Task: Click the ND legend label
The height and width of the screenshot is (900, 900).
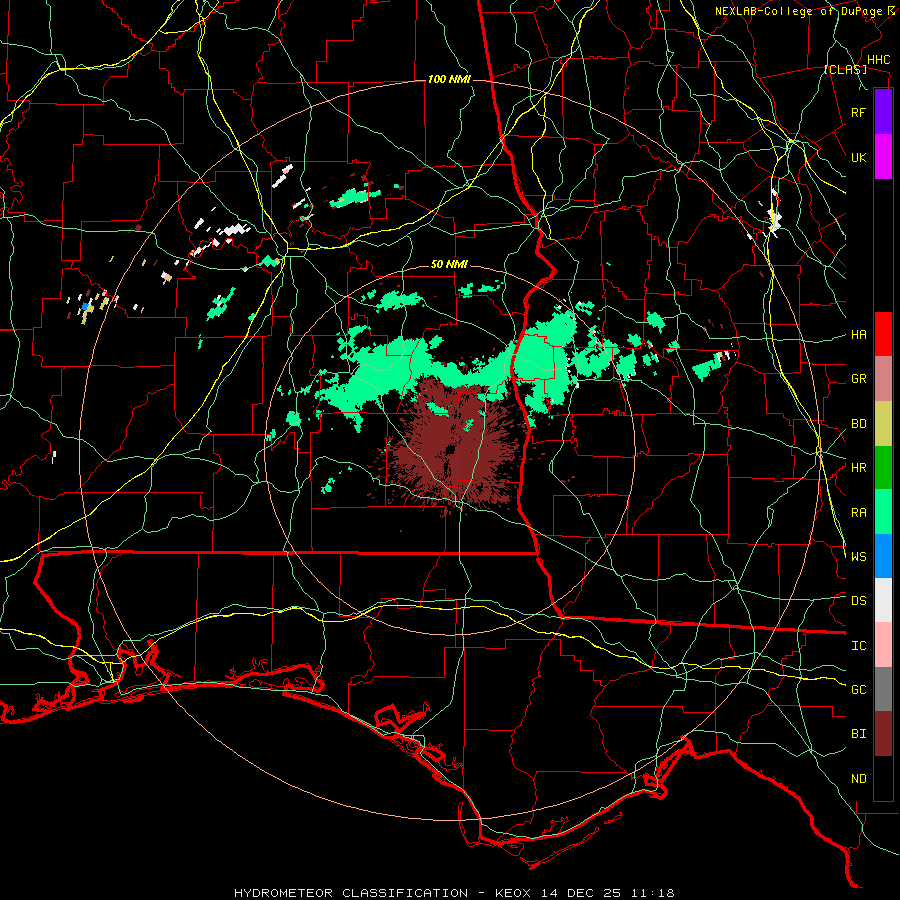Action: point(858,779)
